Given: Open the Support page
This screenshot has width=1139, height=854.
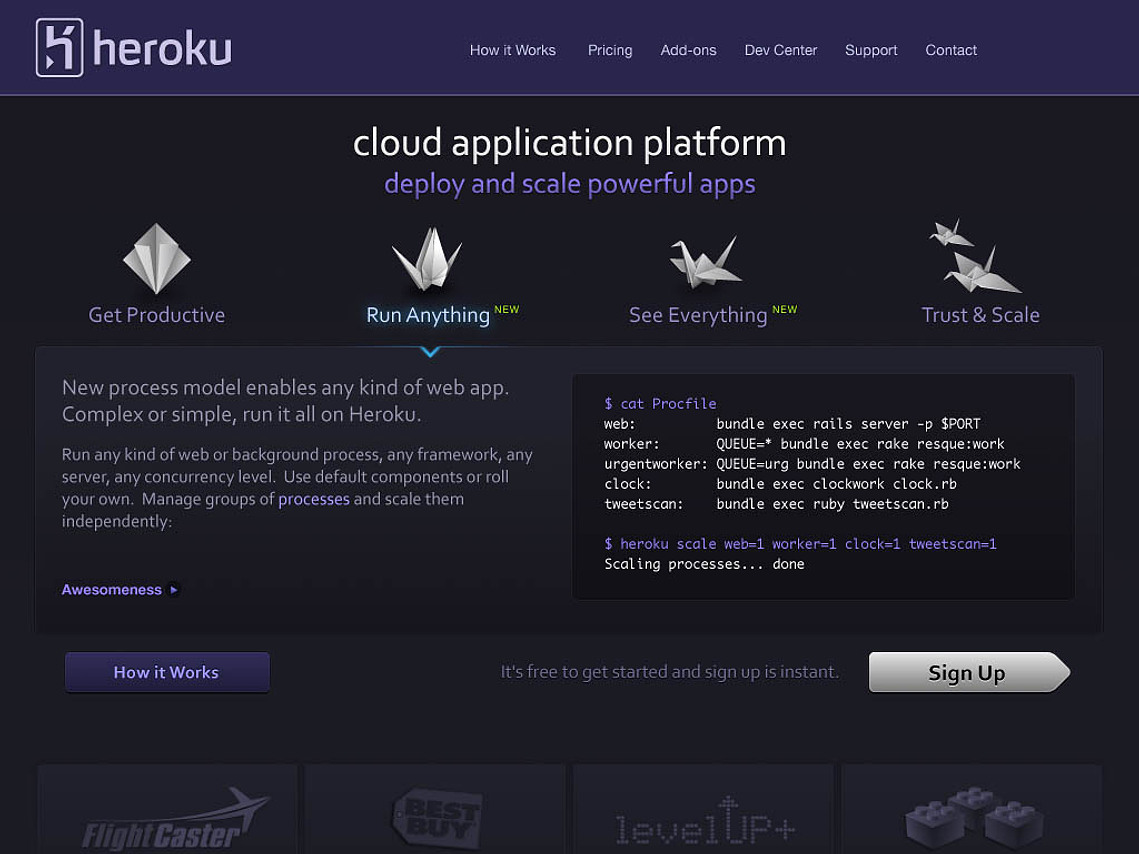Looking at the screenshot, I should click(x=871, y=50).
